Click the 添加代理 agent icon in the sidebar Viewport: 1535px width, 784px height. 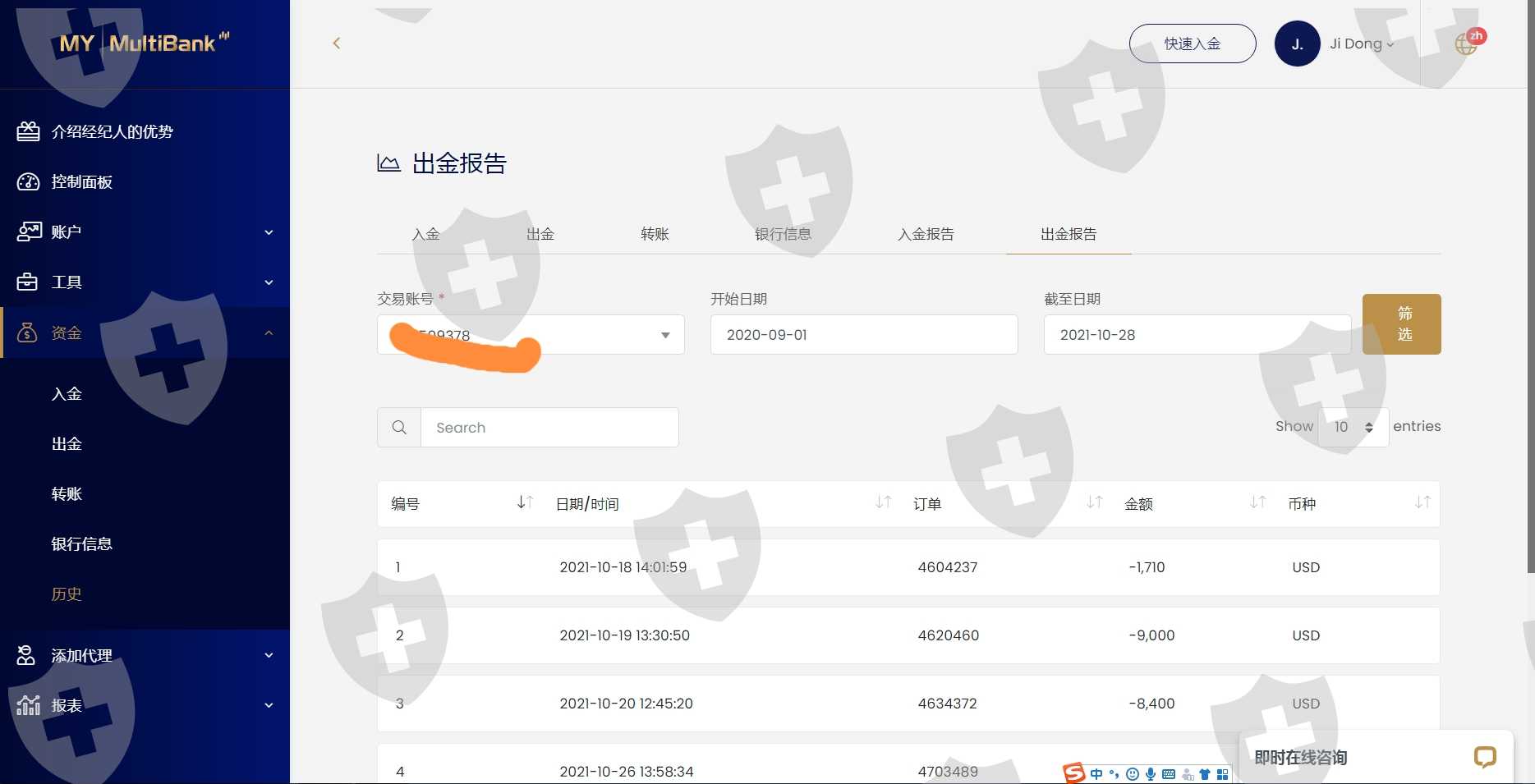(x=26, y=655)
